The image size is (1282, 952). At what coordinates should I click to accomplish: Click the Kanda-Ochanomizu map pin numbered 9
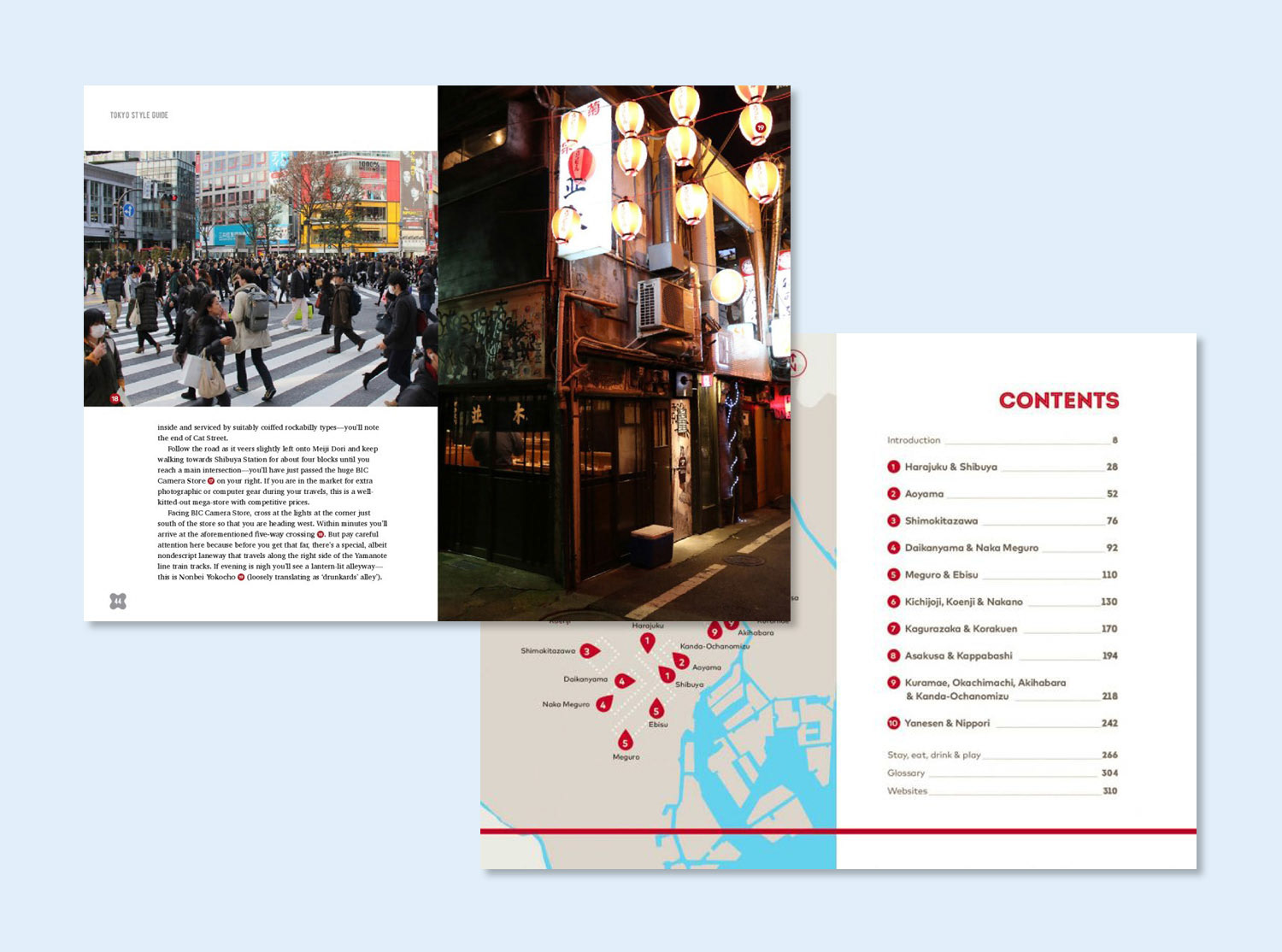pyautogui.click(x=715, y=632)
